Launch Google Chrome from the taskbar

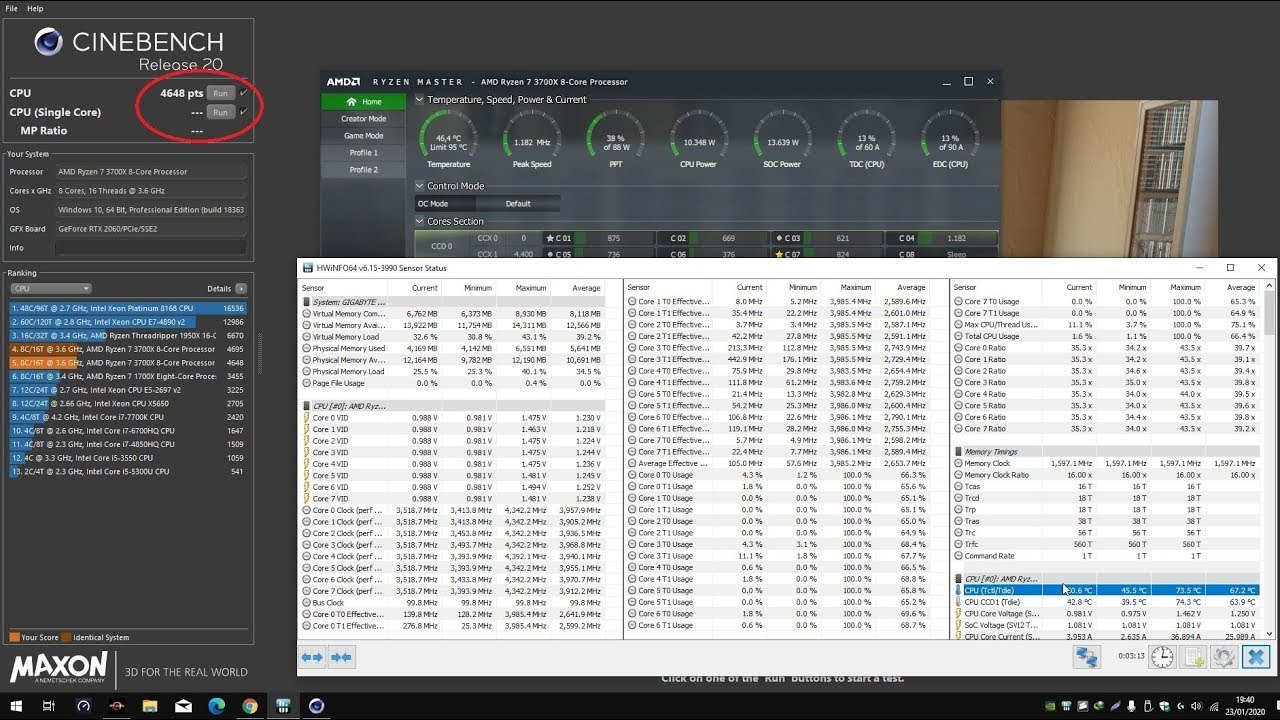tap(250, 706)
